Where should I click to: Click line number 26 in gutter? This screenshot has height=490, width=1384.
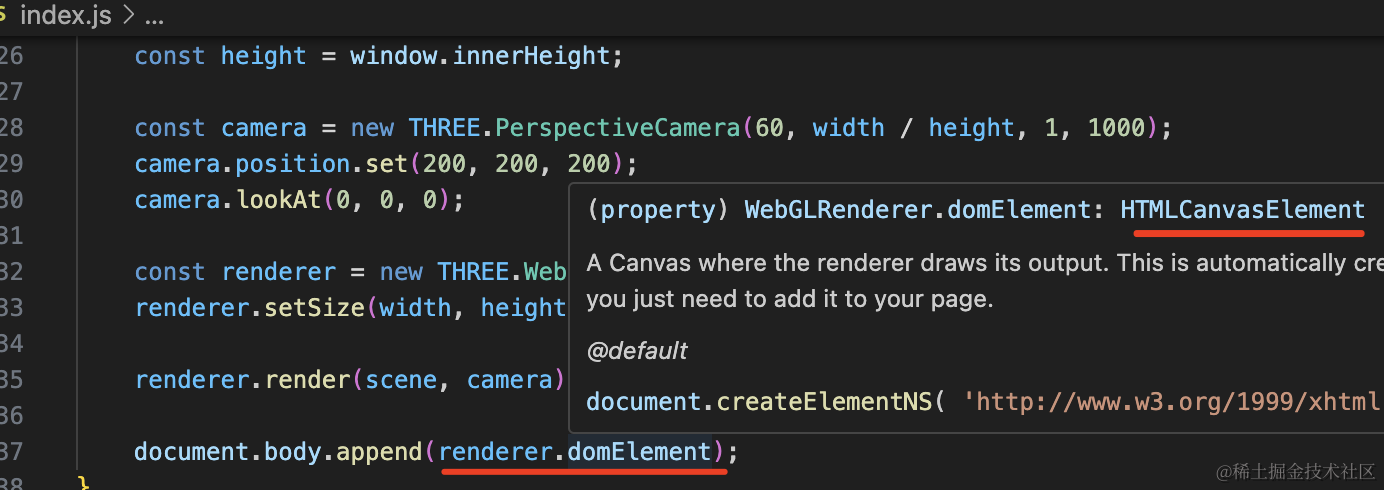point(11,56)
